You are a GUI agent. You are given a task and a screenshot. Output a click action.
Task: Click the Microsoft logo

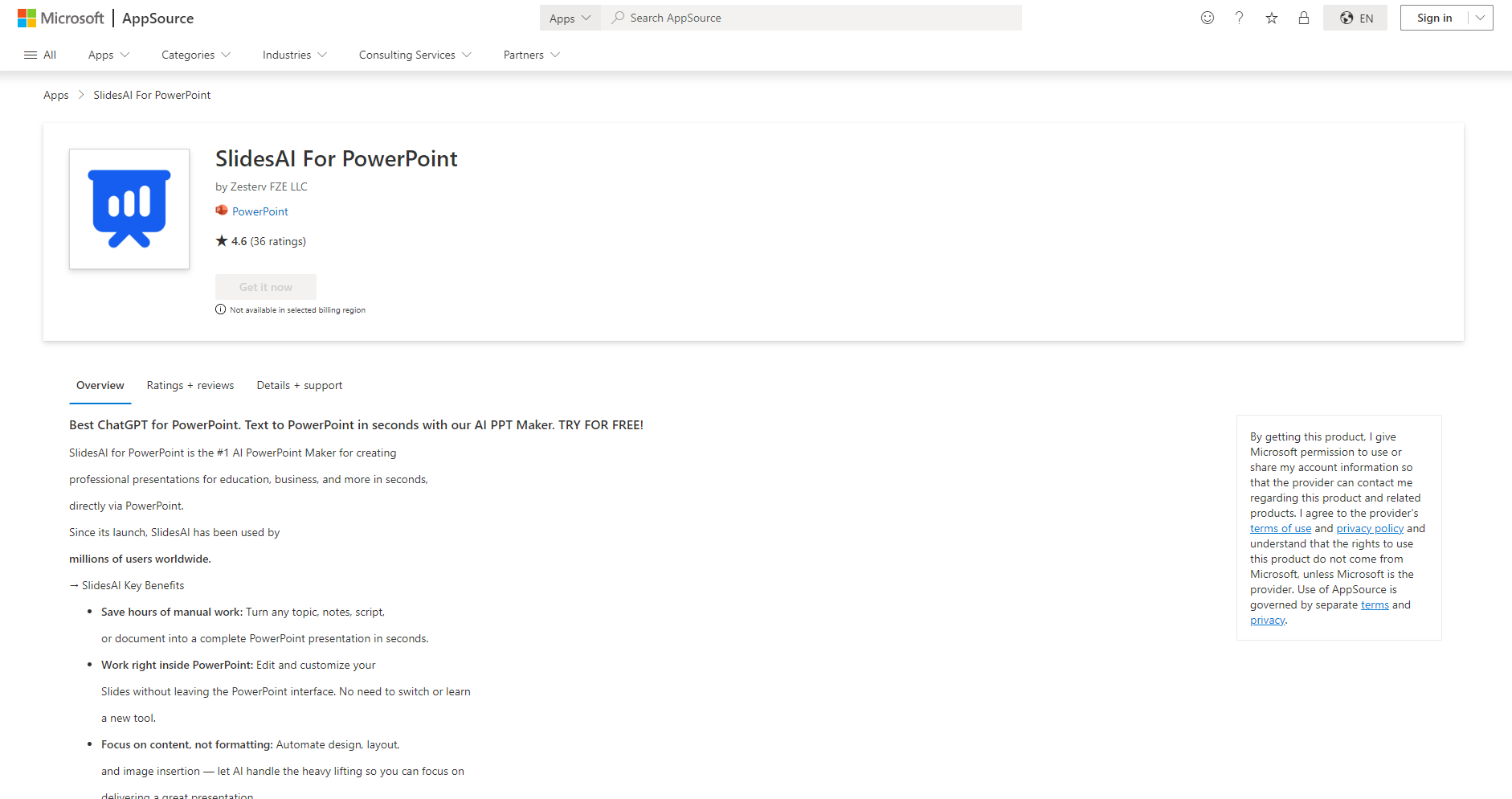[x=60, y=18]
